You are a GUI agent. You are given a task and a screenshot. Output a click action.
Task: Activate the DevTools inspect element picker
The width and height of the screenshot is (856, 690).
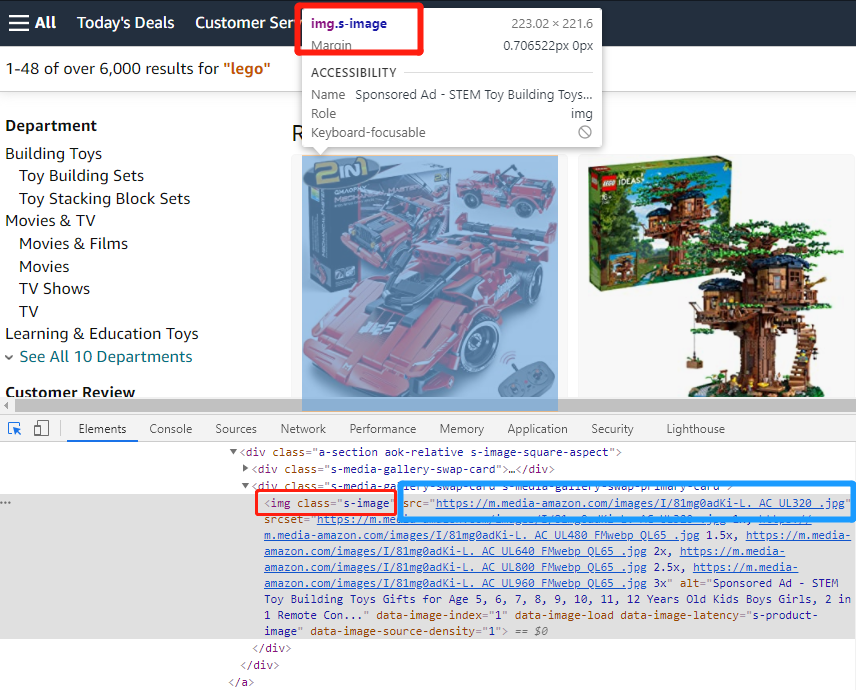coord(15,429)
